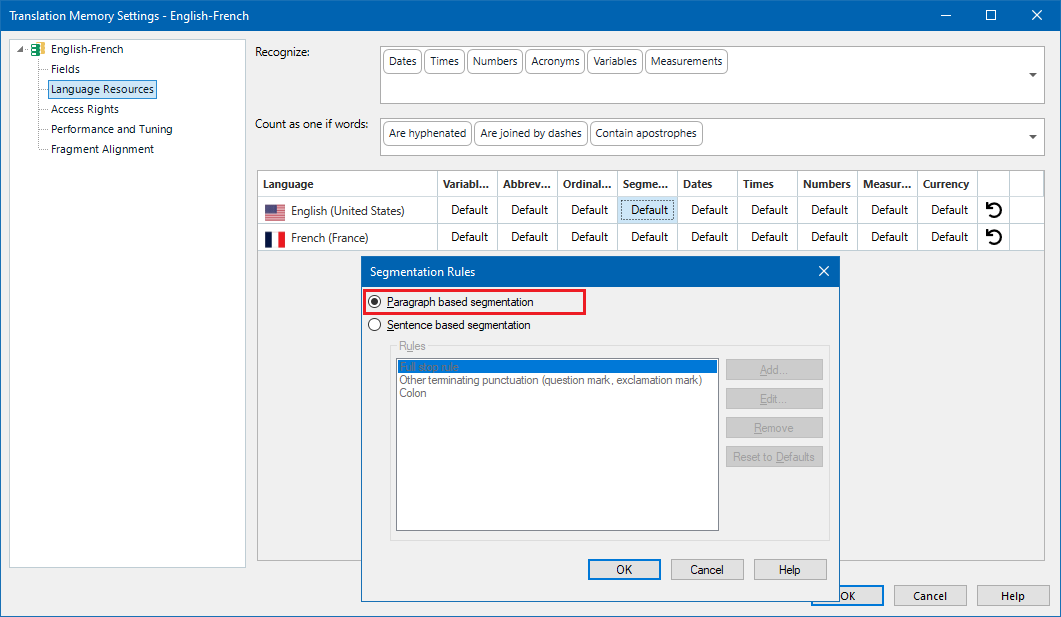This screenshot has width=1061, height=617.
Task: Reset French (France) row to defaults
Action: (993, 237)
